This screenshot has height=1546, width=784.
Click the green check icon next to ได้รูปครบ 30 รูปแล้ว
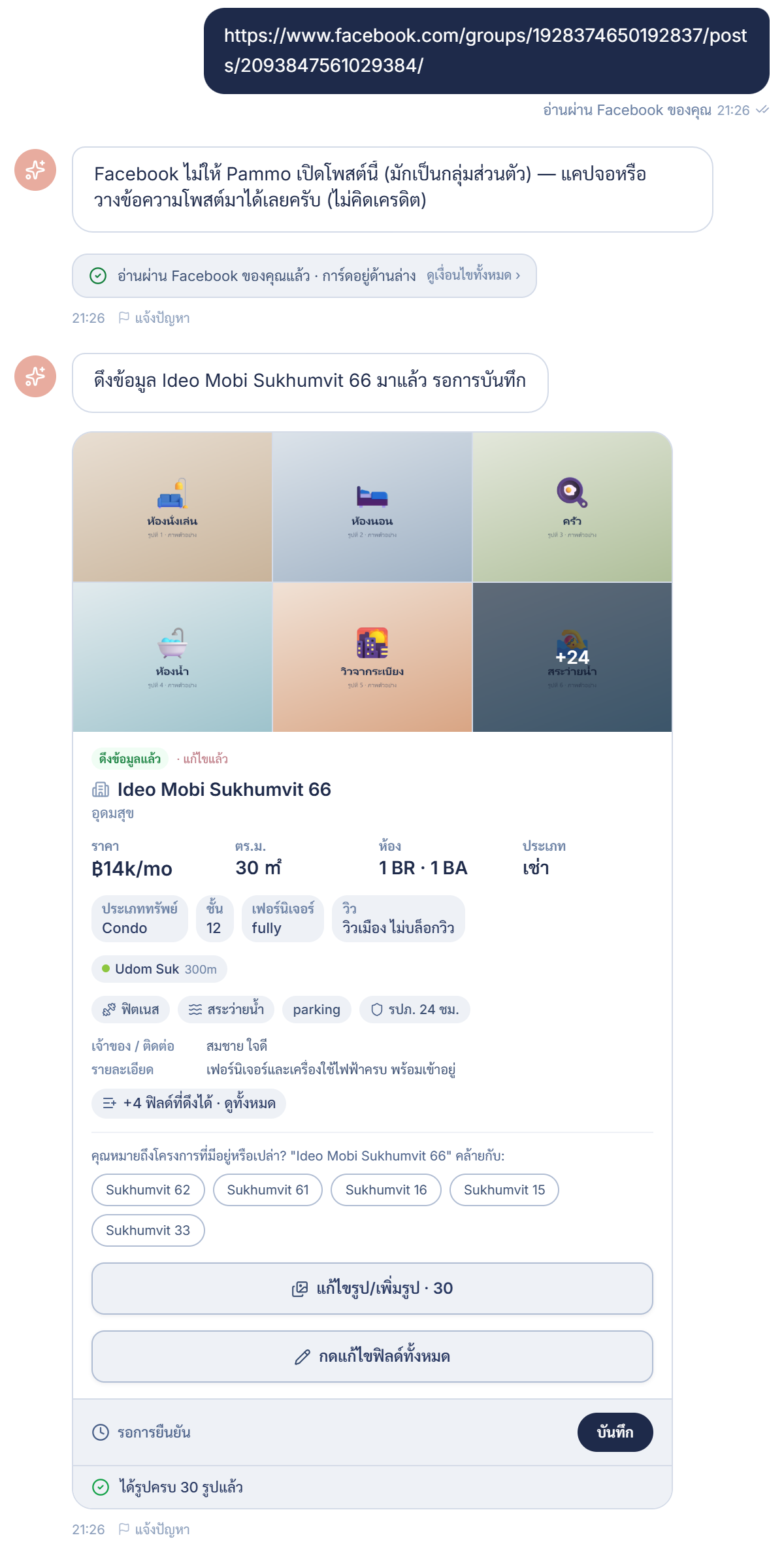pos(101,1487)
